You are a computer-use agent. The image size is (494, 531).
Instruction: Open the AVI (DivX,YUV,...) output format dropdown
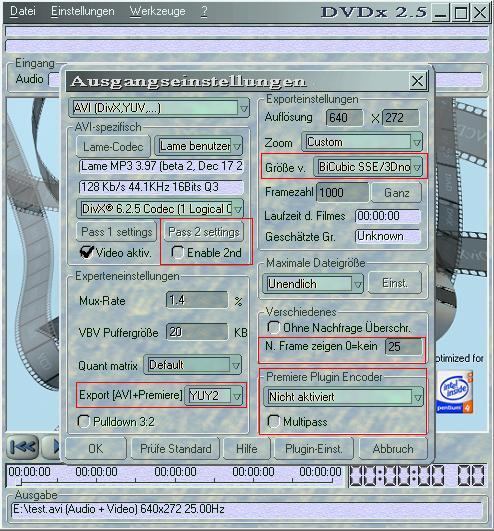[159, 108]
